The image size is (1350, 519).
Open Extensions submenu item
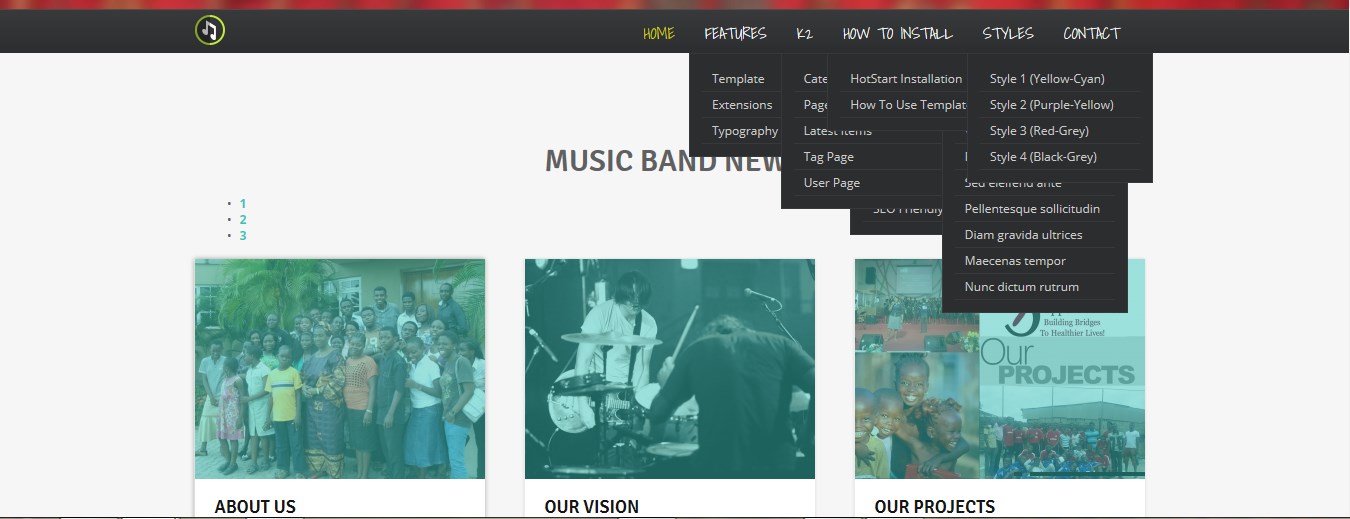click(742, 105)
